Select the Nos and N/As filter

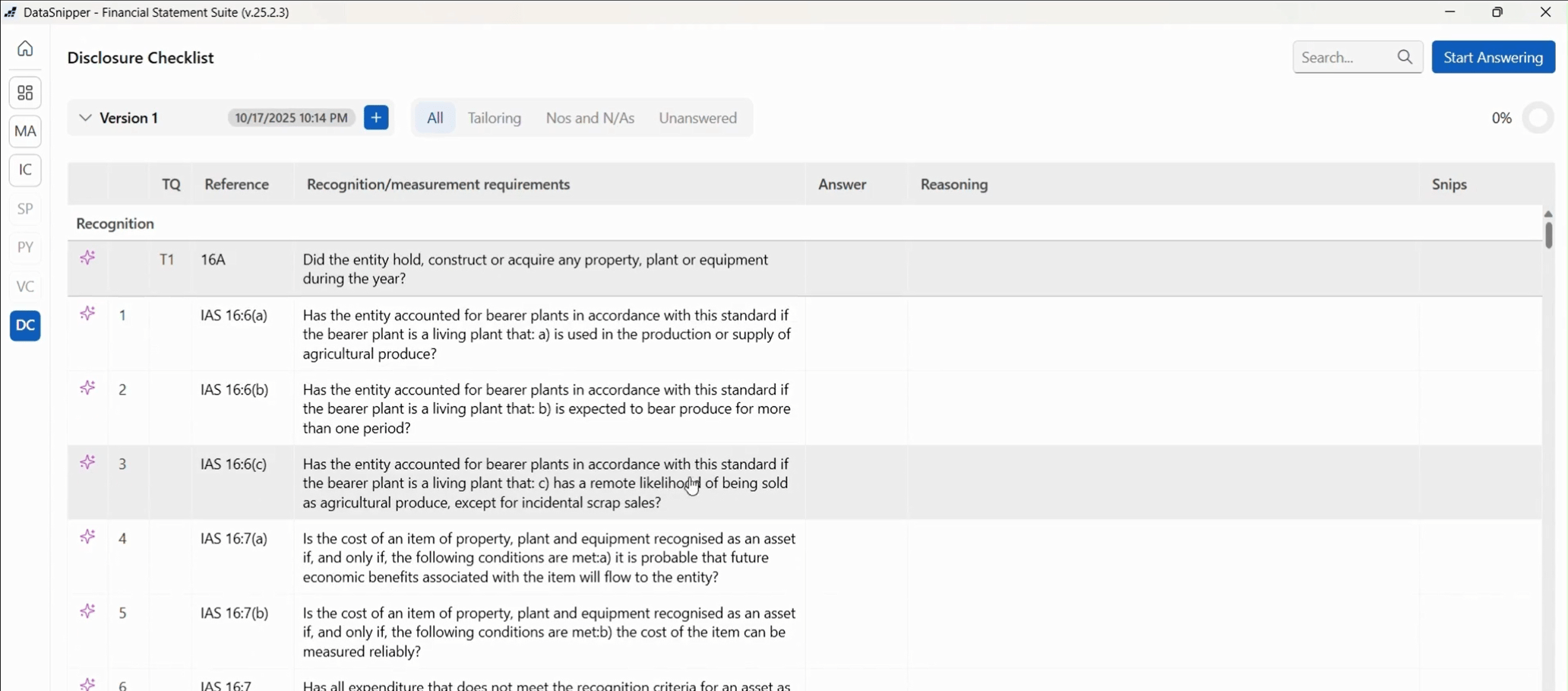click(590, 118)
